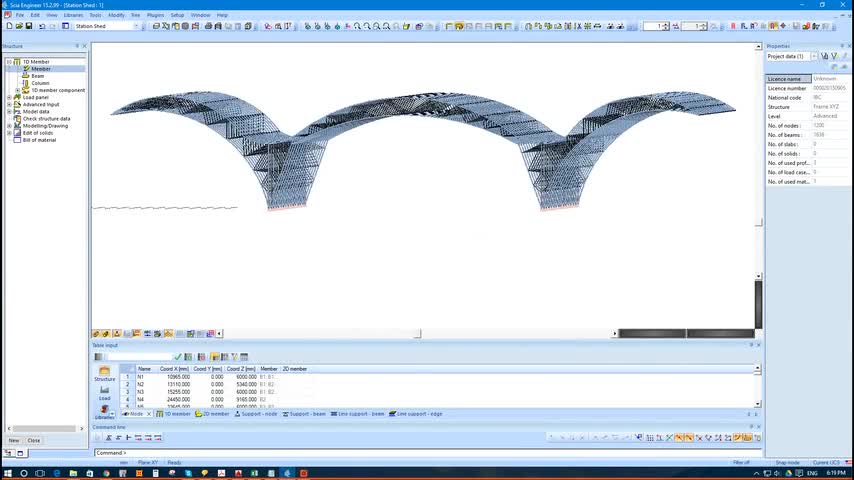Open the Setup menu
Screen dimensions: 854x480
click(x=178, y=15)
